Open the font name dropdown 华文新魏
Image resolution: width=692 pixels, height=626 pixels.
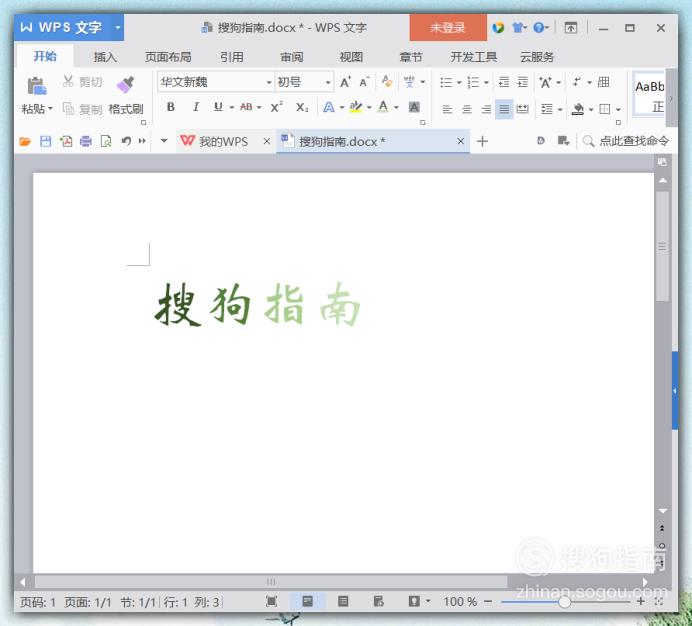click(268, 82)
